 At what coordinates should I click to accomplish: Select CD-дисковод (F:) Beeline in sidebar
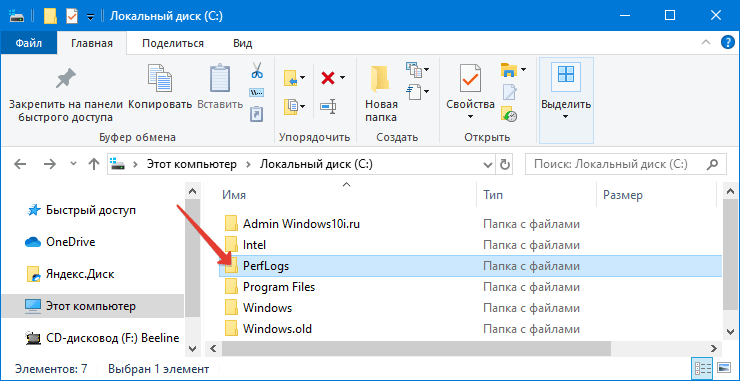pos(113,338)
